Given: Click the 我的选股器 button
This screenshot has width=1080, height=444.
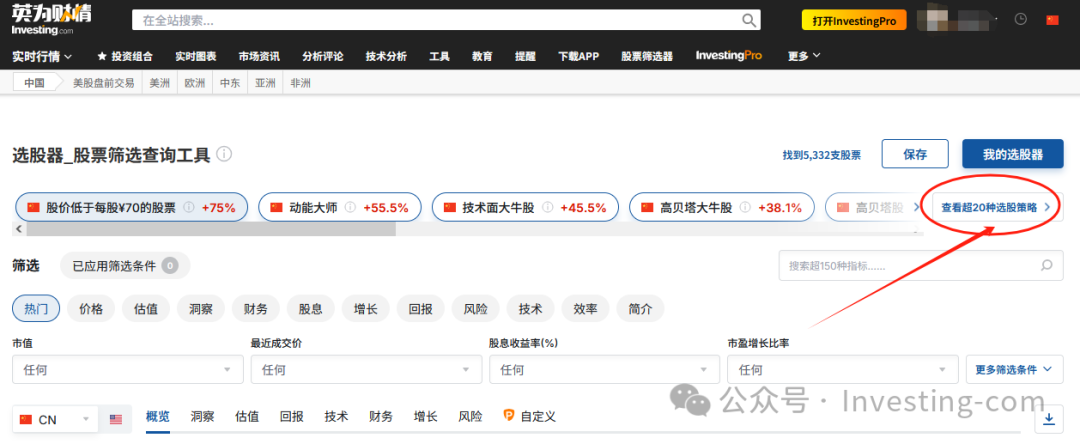Looking at the screenshot, I should 1012,154.
